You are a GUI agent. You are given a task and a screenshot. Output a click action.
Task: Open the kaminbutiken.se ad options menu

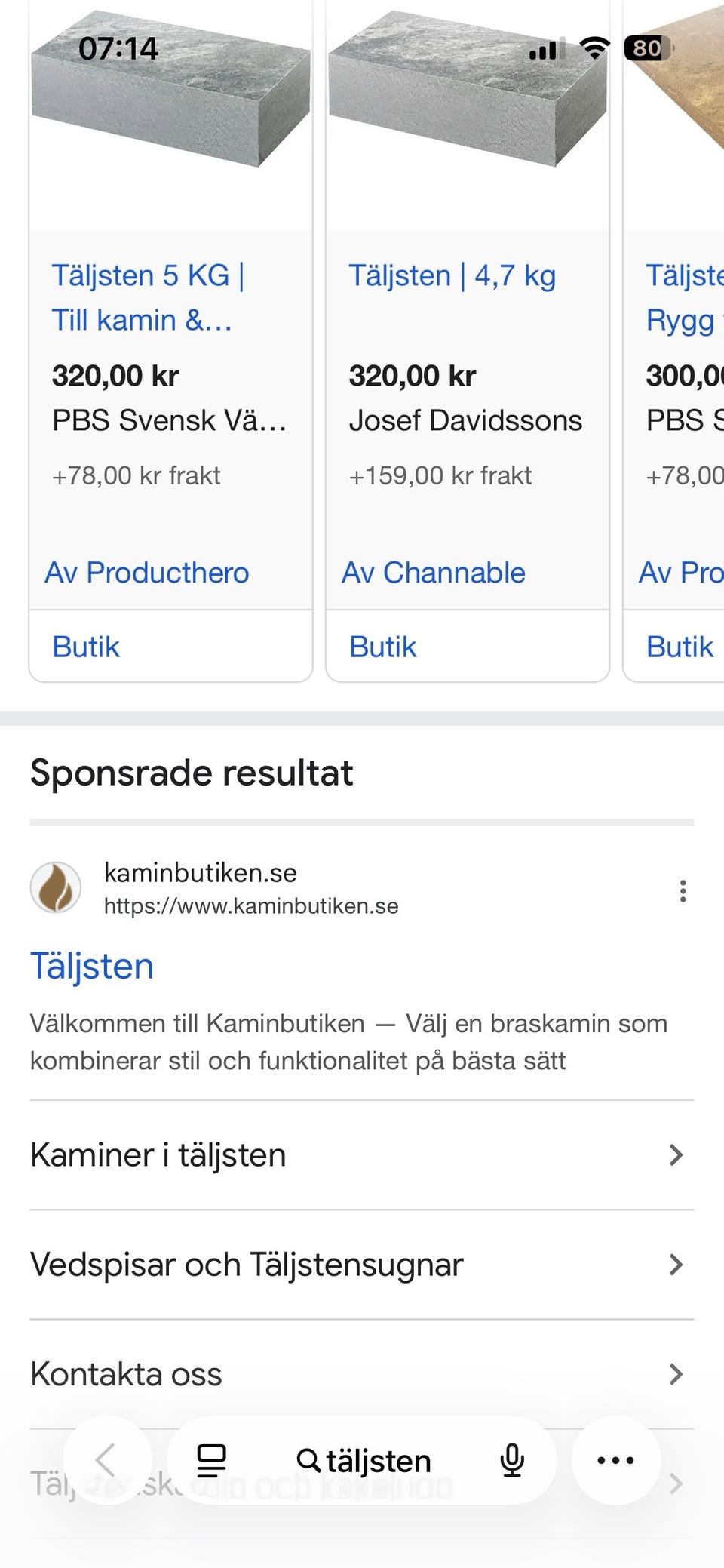683,891
